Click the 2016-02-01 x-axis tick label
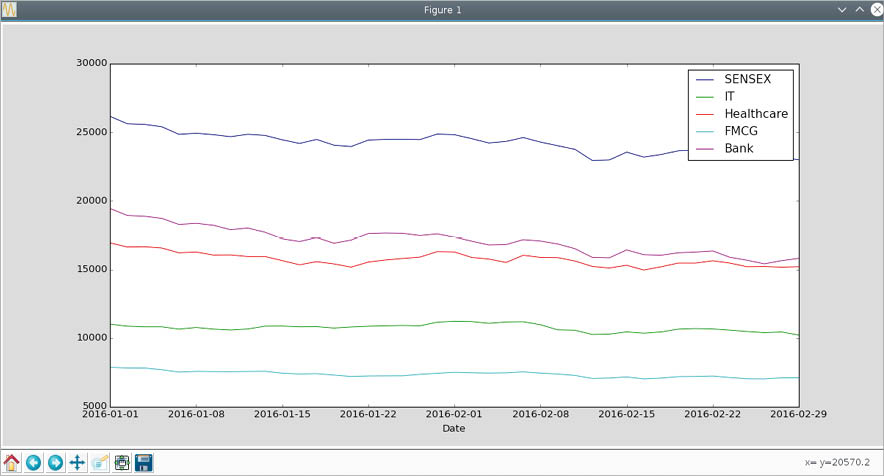Screen dimensions: 884x476 click(x=455, y=413)
